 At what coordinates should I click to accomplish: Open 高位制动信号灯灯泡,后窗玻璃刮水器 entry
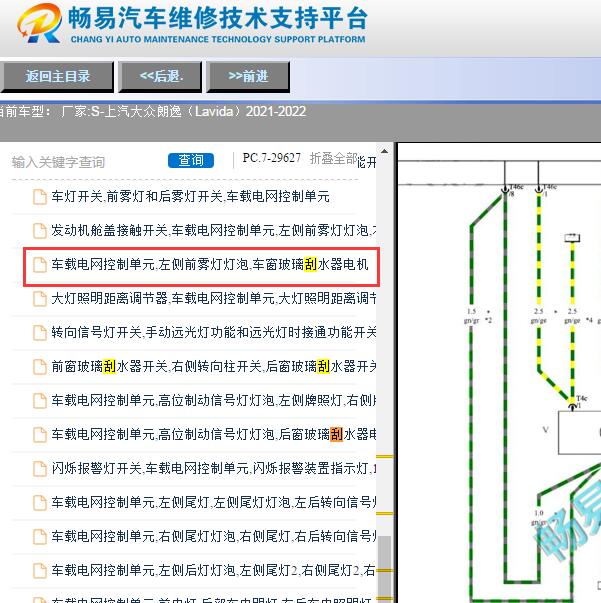(x=213, y=434)
